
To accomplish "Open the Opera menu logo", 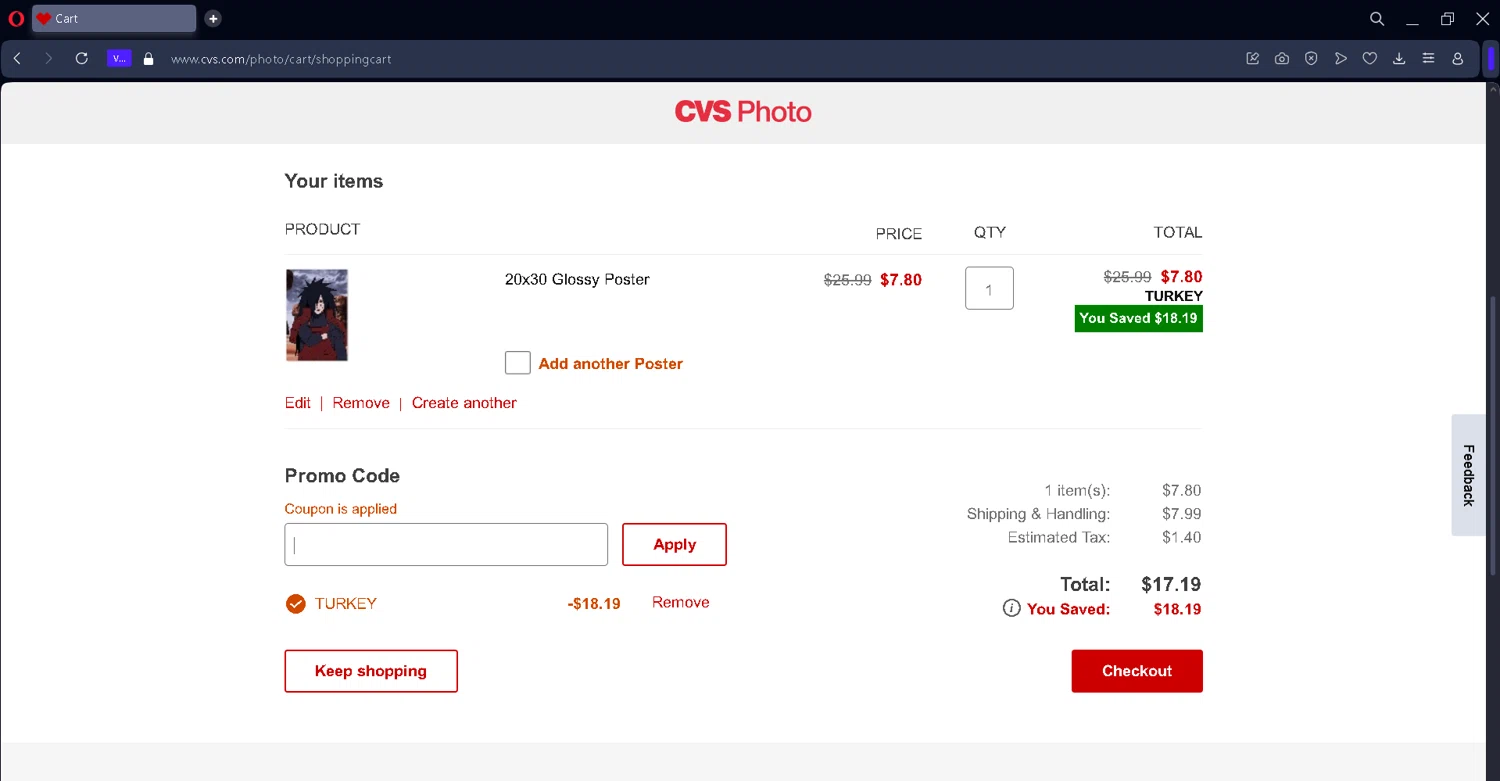I will [16, 18].
